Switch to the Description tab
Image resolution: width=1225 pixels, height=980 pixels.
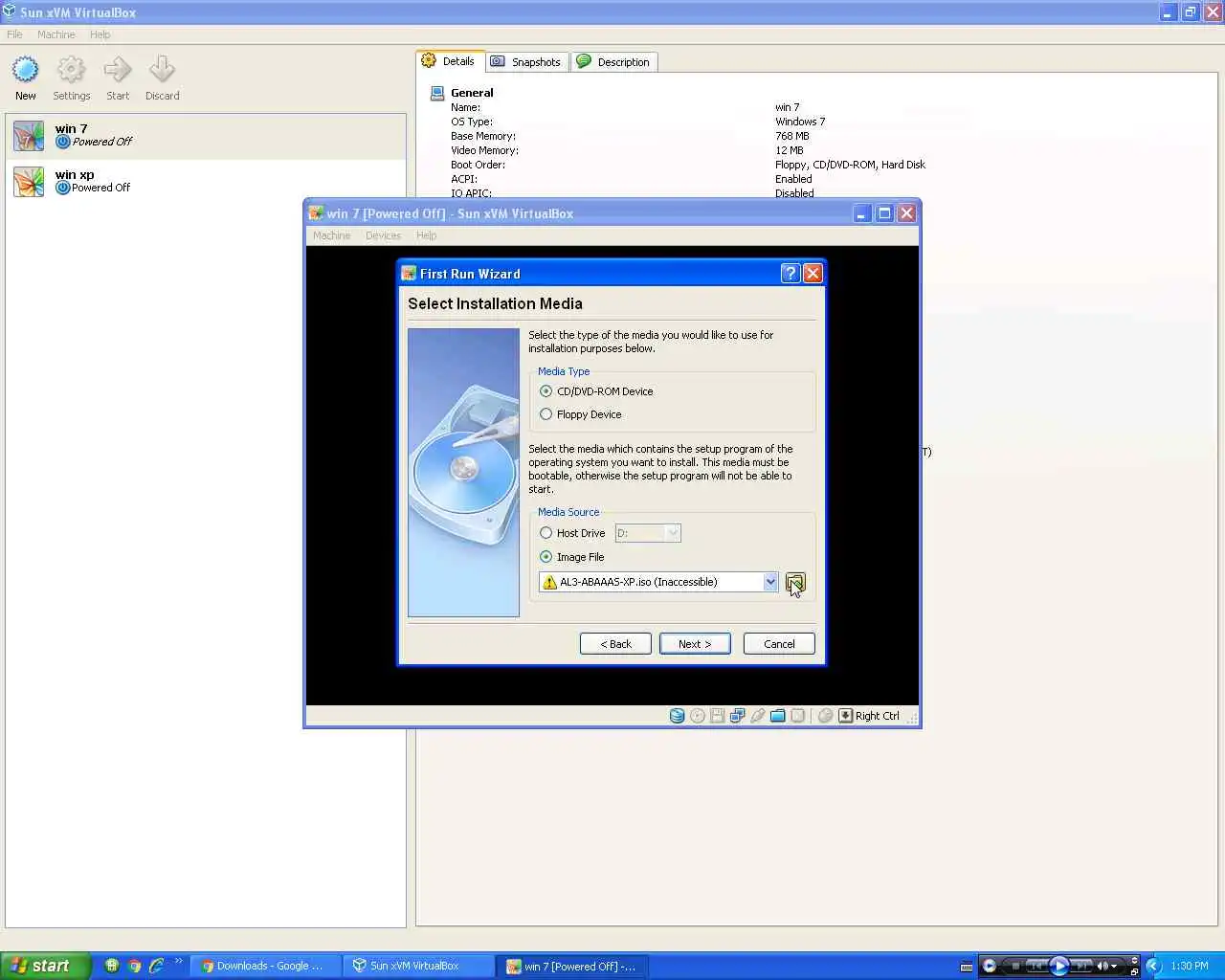click(x=613, y=62)
